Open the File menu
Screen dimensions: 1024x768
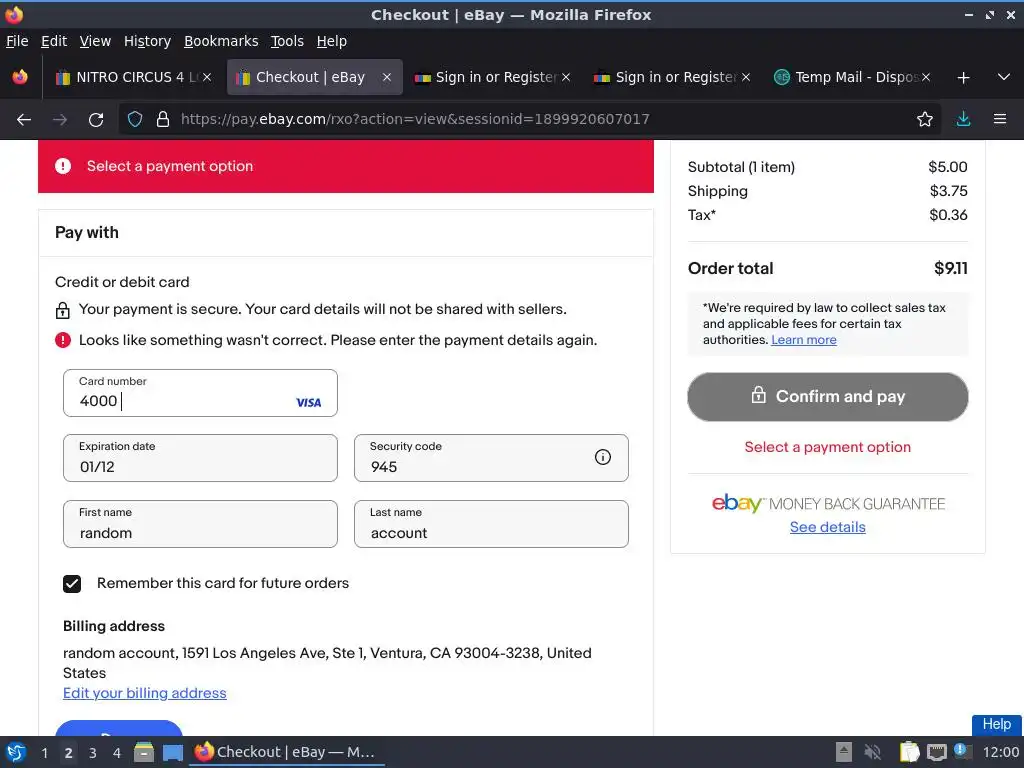[x=17, y=41]
